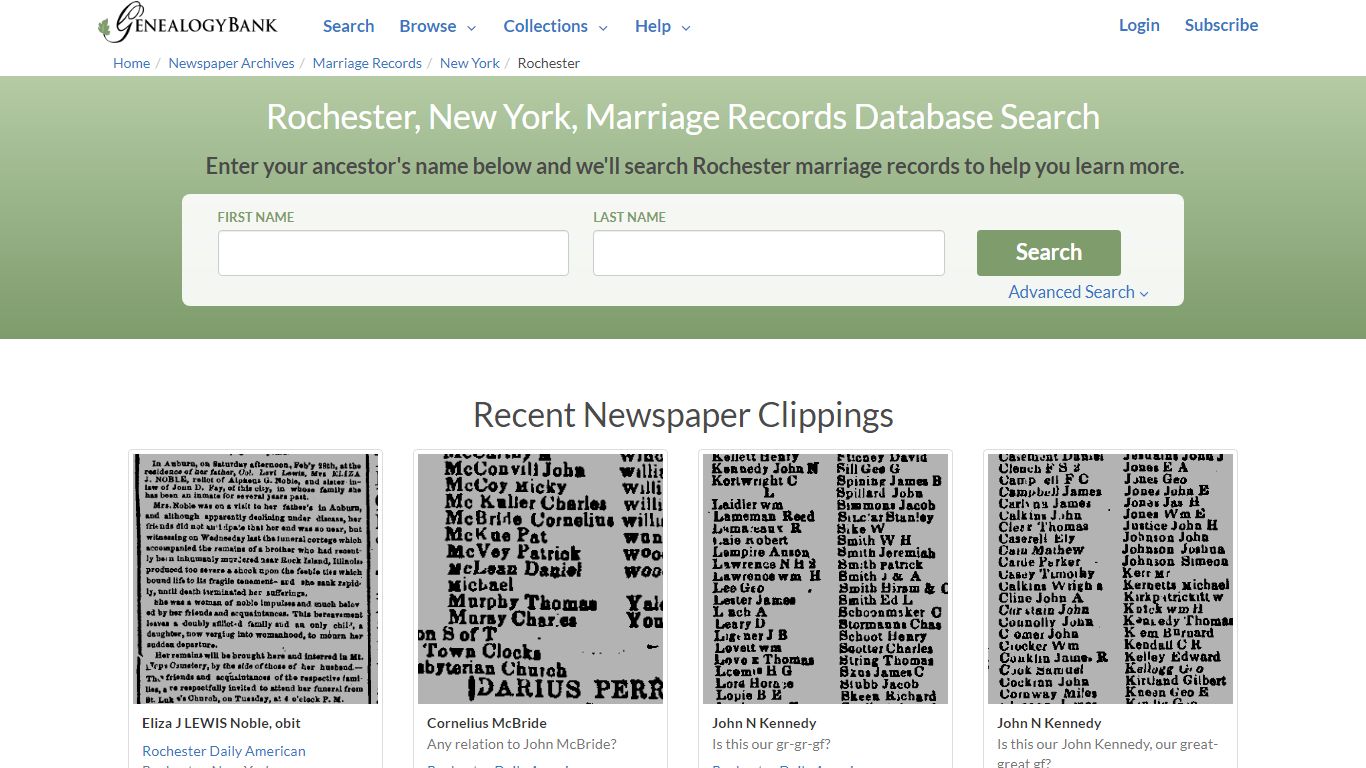Open the 'our John Kennedy, our great-great gf?' clipping thumbnail
The width and height of the screenshot is (1366, 768).
click(x=1110, y=579)
